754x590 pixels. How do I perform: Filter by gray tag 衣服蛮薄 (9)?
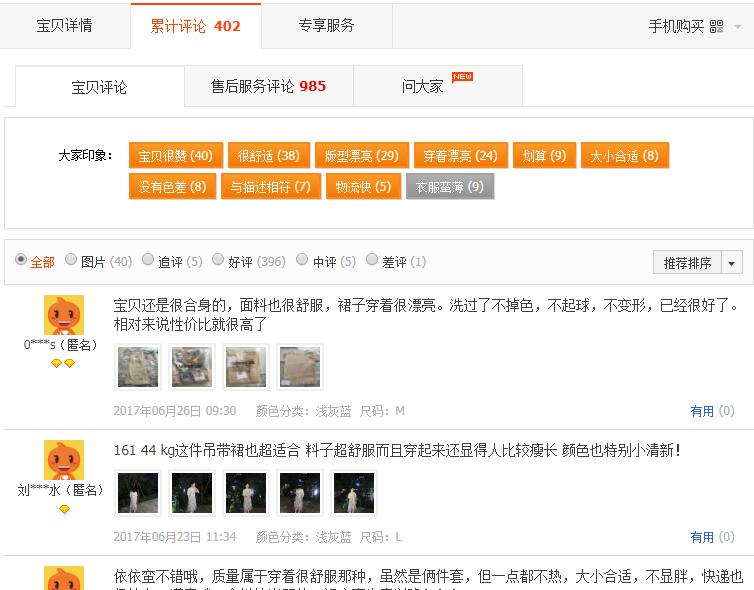450,187
